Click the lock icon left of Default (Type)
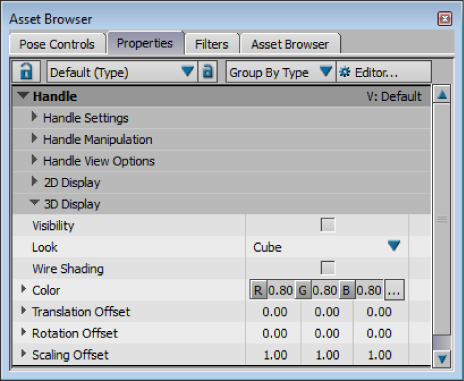The width and height of the screenshot is (464, 381). [x=26, y=71]
